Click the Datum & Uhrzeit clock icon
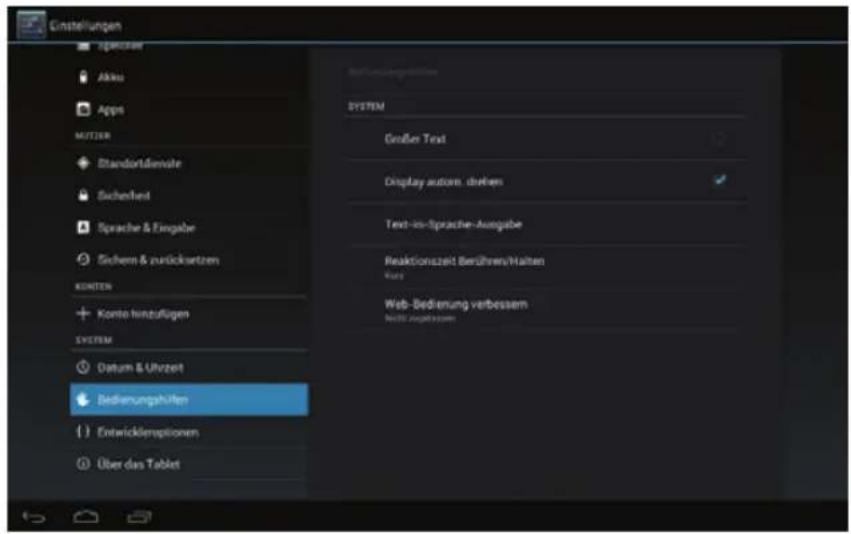851x534 pixels. (83, 367)
